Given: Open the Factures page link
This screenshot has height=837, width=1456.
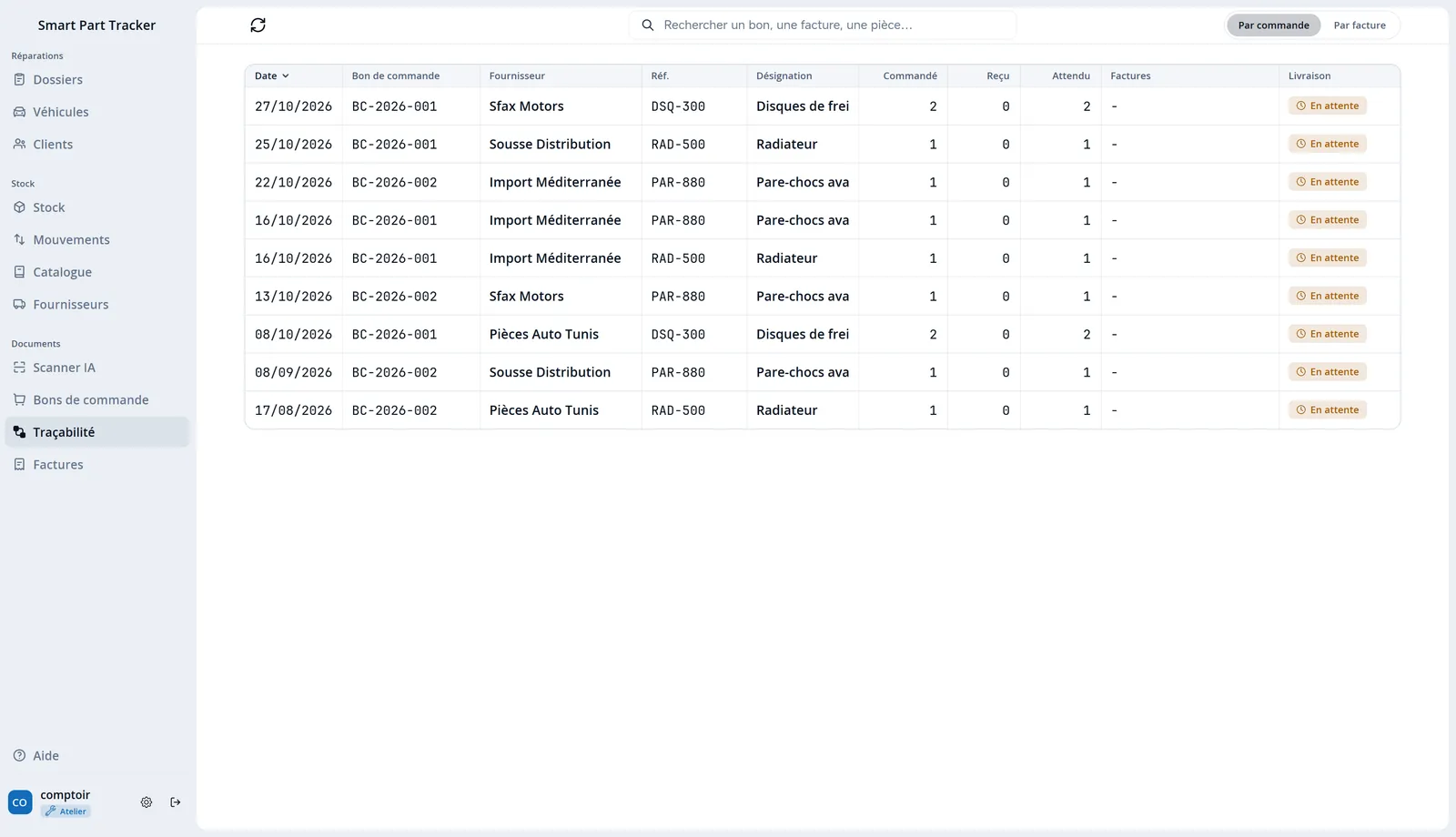Looking at the screenshot, I should (x=97, y=465).
